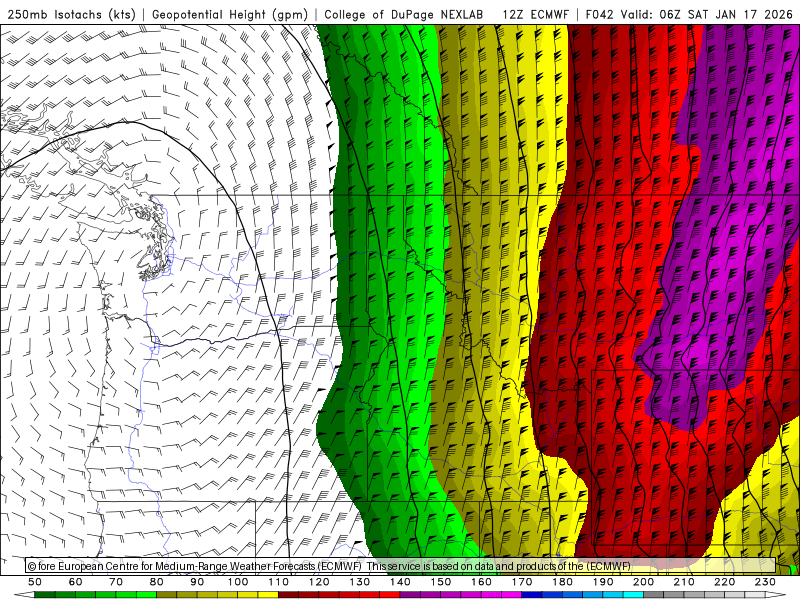Image resolution: width=800 pixels, height=600 pixels.
Task: Click the 150 label on the colorbar
Action: click(441, 582)
